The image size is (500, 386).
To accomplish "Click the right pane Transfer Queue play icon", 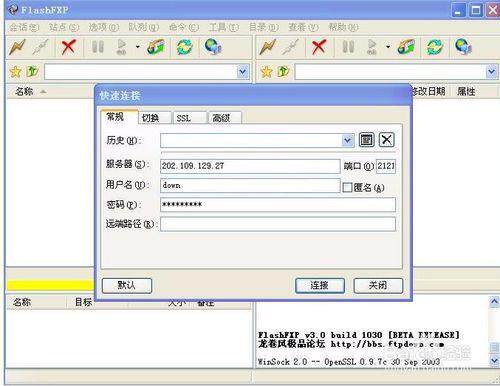I will 372,47.
